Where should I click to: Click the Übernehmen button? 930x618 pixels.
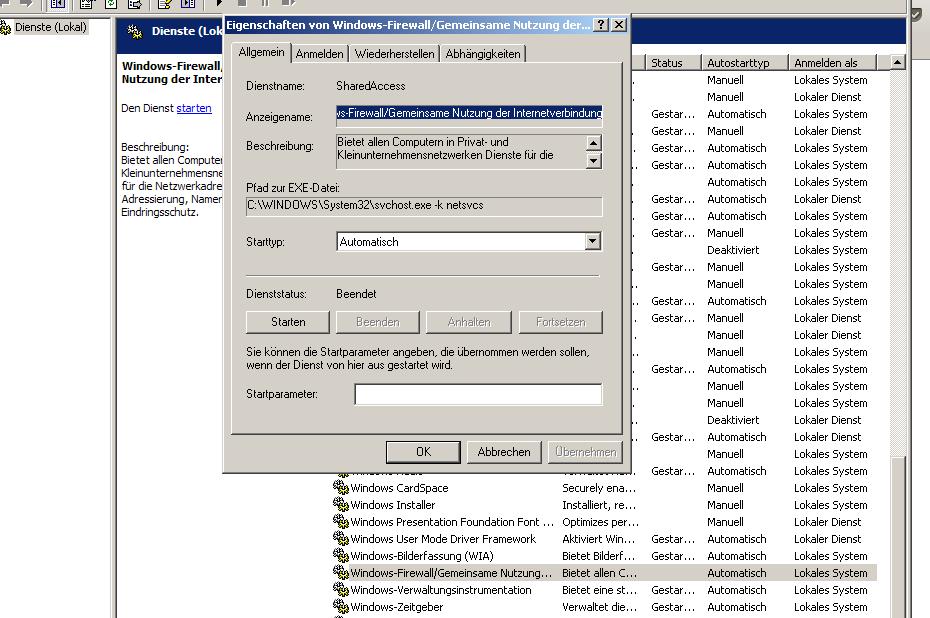pos(585,452)
